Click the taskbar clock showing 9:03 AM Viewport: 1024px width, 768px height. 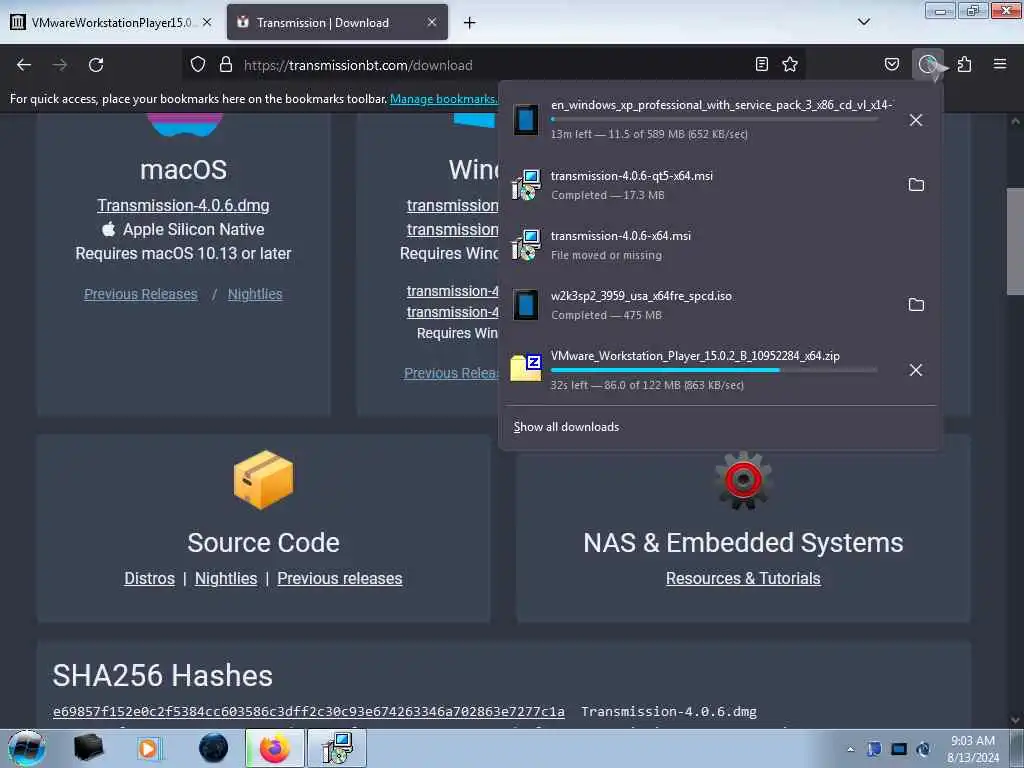coord(972,749)
